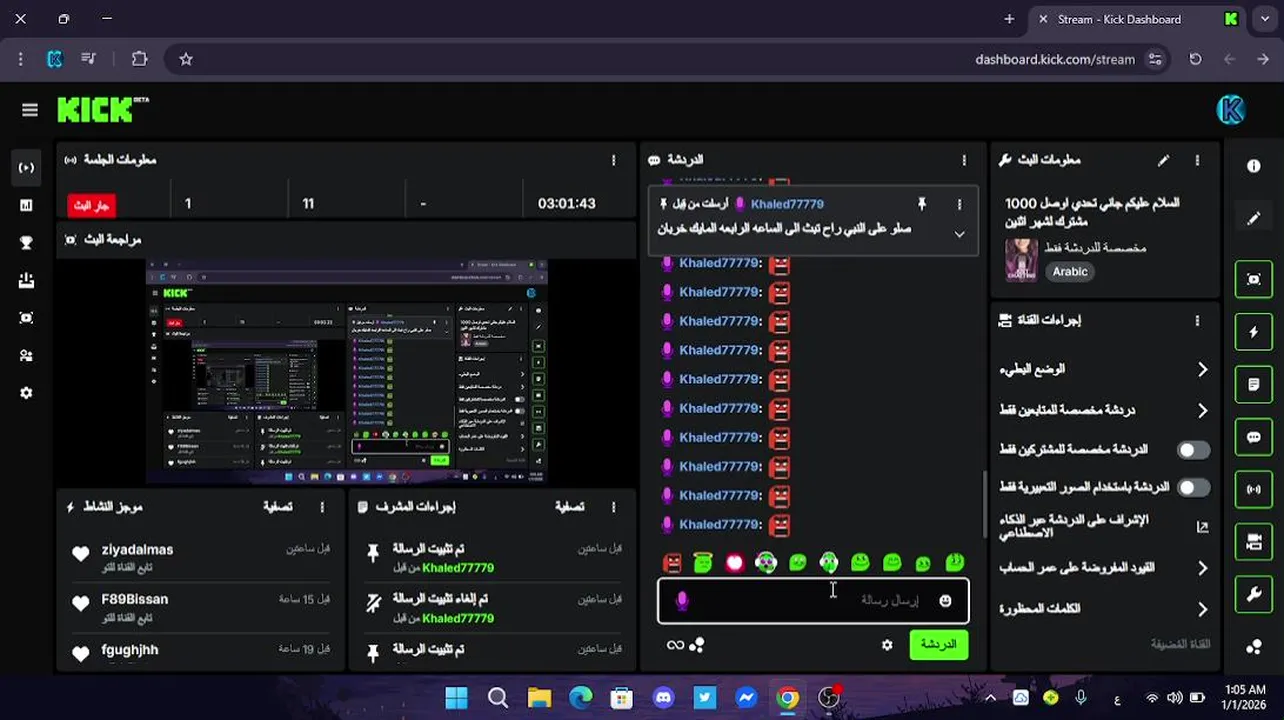Toggle the notes page widget in right bar

pyautogui.click(x=1254, y=384)
